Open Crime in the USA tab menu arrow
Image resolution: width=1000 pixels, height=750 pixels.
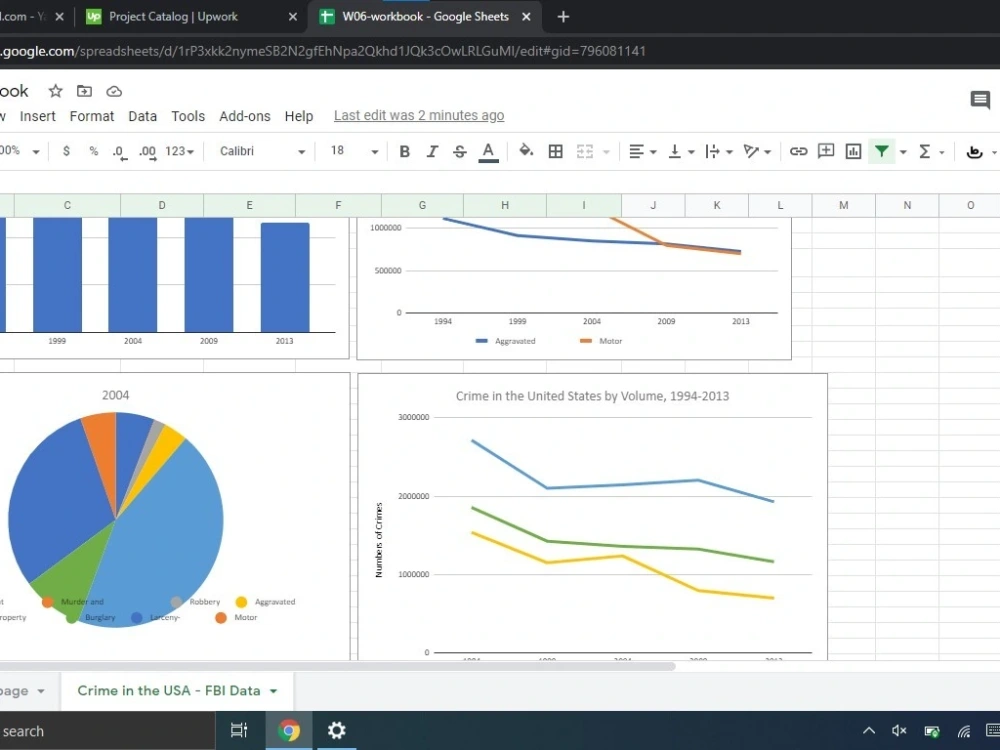[274, 691]
